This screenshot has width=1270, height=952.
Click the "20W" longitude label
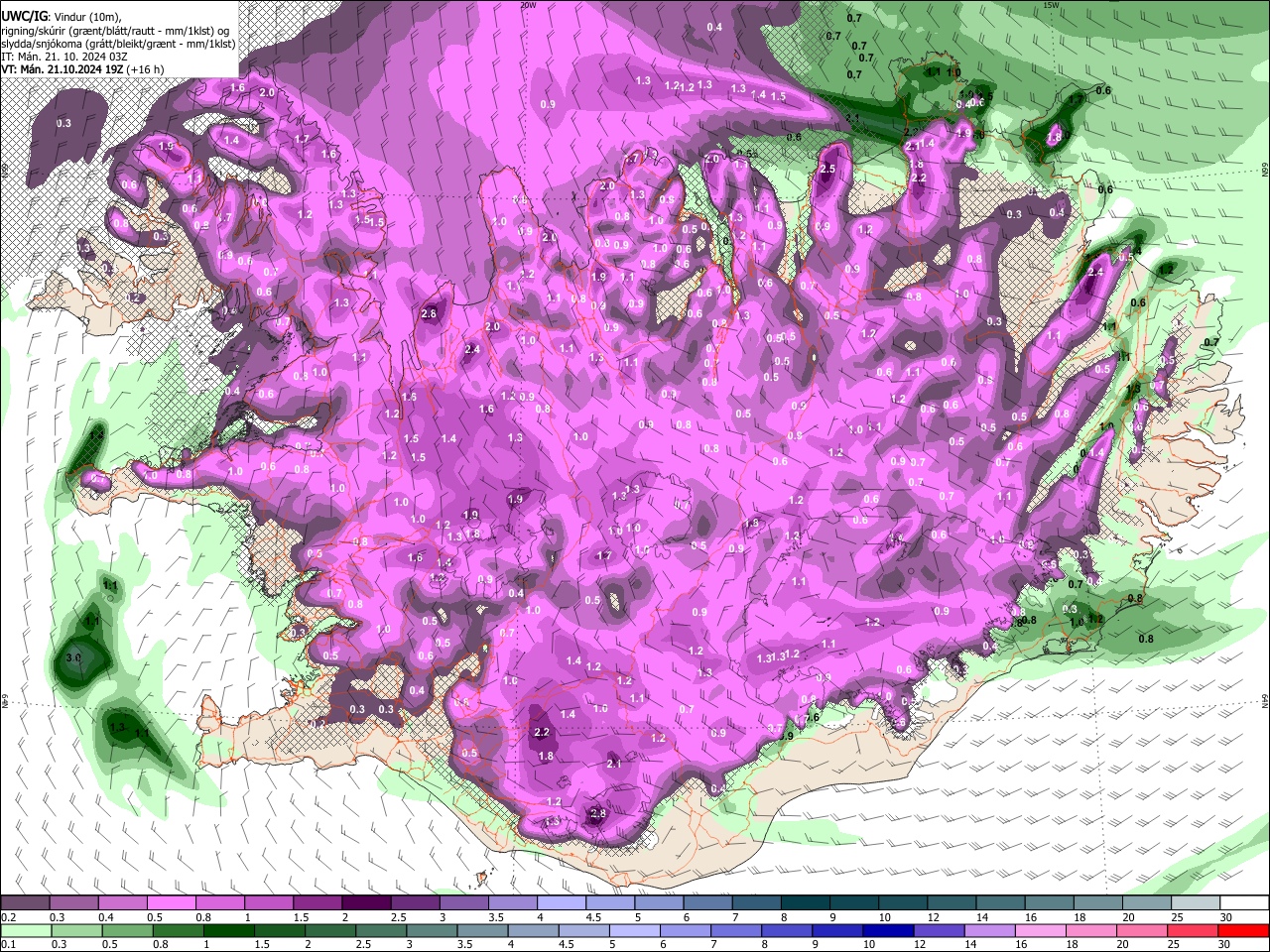click(529, 5)
